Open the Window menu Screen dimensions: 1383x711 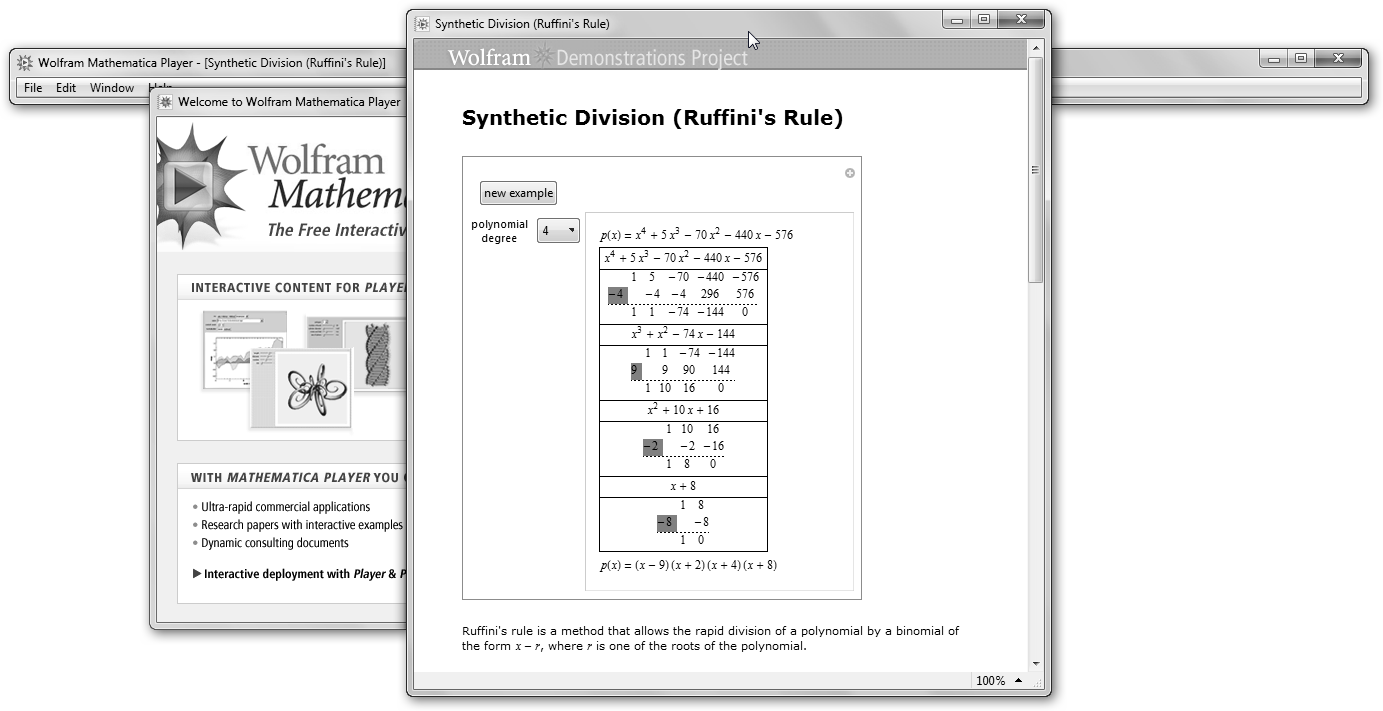[x=112, y=88]
